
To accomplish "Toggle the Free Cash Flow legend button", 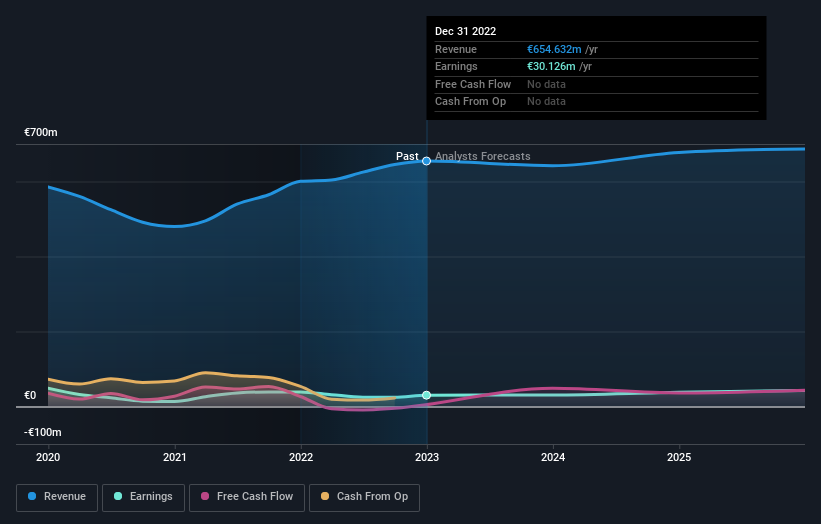I will pyautogui.click(x=247, y=497).
